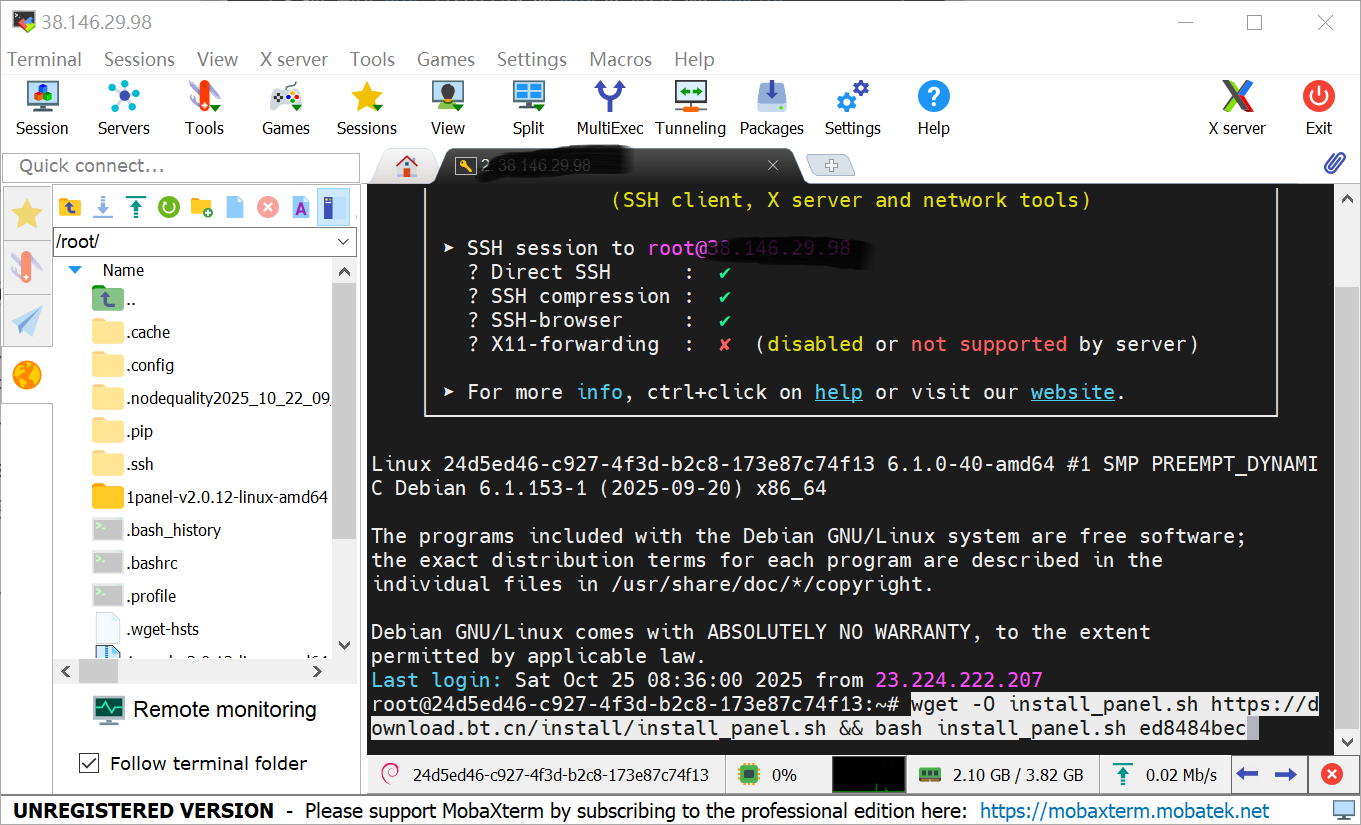Click the red stop button in status bar
Screen dimensions: 1361x825
tap(1331, 774)
